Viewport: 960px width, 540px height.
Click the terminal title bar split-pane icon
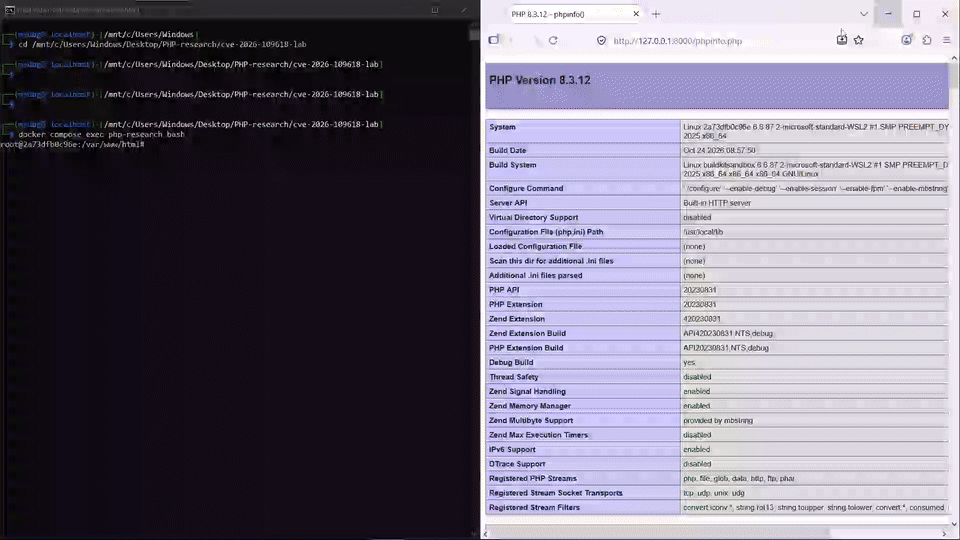click(435, 10)
